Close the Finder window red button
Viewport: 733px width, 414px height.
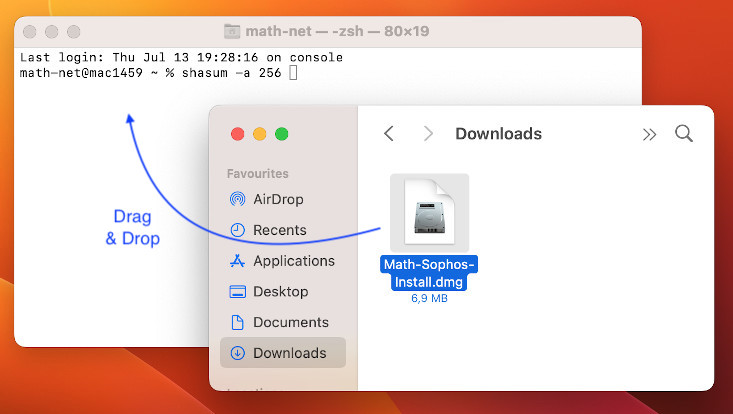pyautogui.click(x=237, y=134)
